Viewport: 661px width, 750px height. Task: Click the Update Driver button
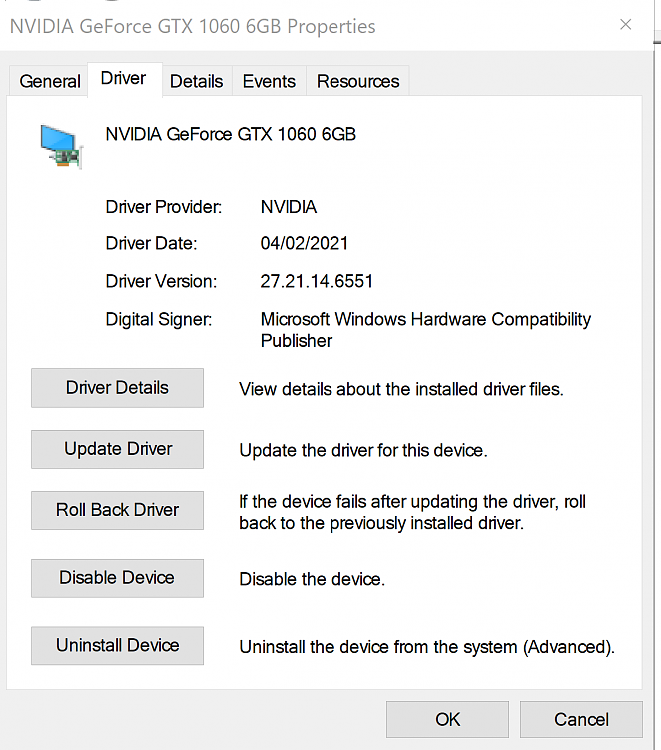point(117,449)
